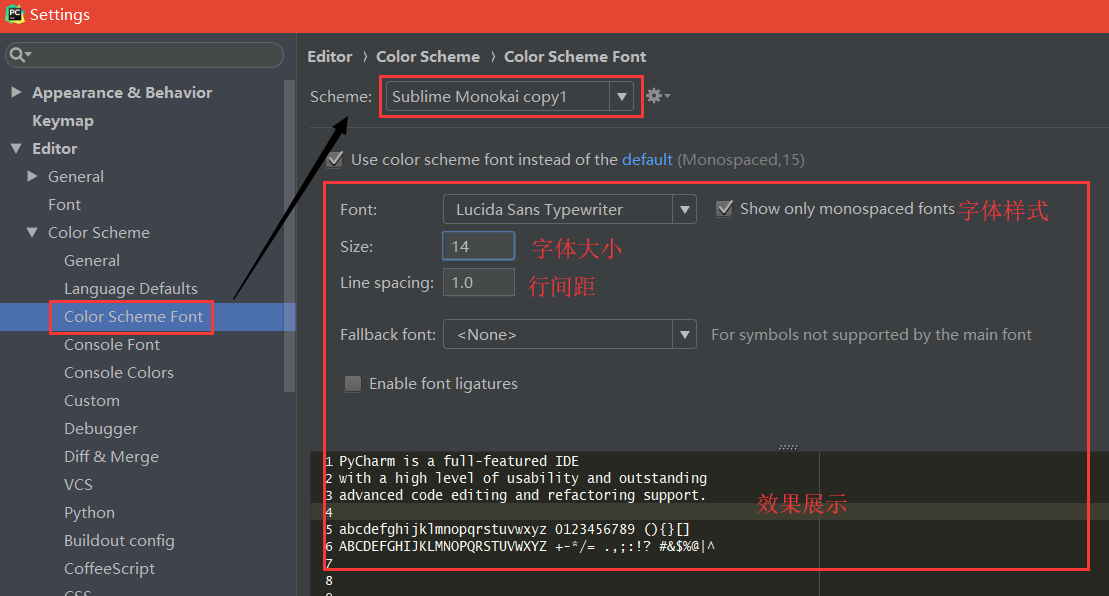
Task: Click the default font link
Action: coord(647,160)
